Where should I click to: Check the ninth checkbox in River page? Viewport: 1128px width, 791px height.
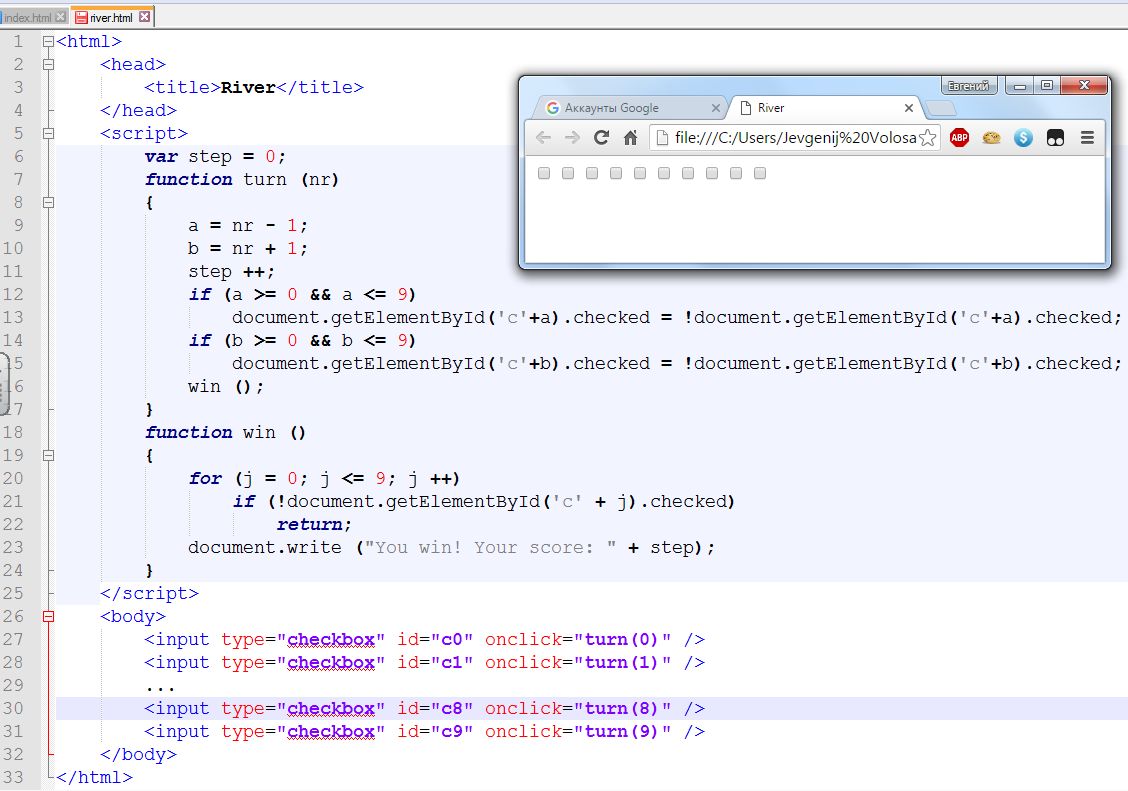(736, 173)
